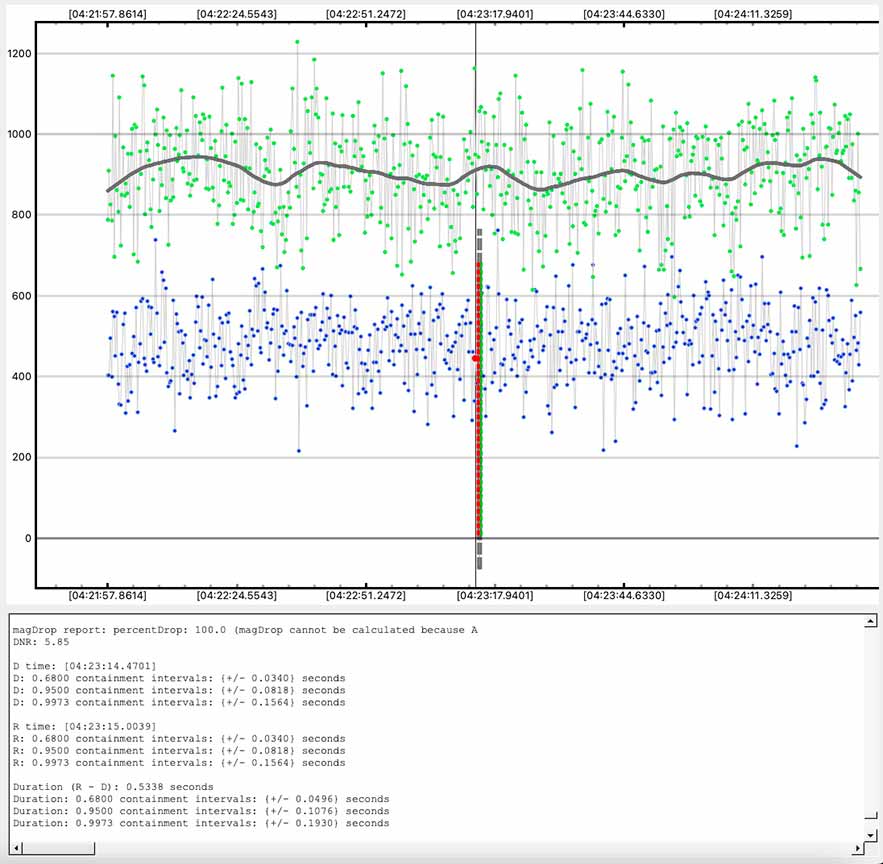Click bottom axis label 04:22:24.5543

(237, 595)
